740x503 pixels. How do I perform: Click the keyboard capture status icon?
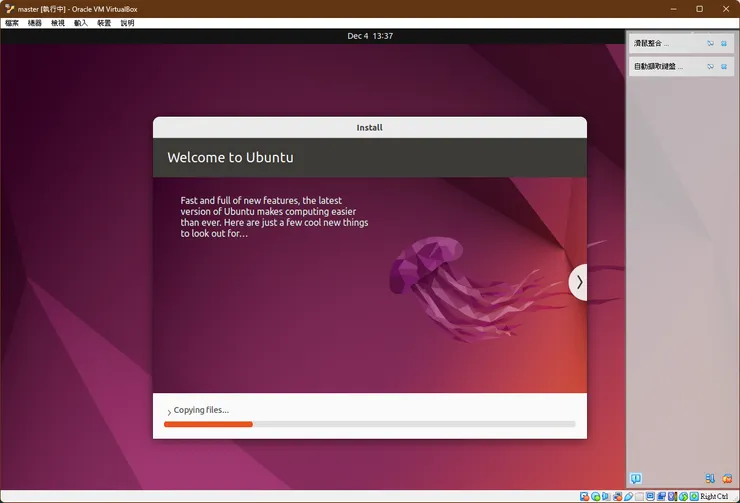click(x=694, y=496)
